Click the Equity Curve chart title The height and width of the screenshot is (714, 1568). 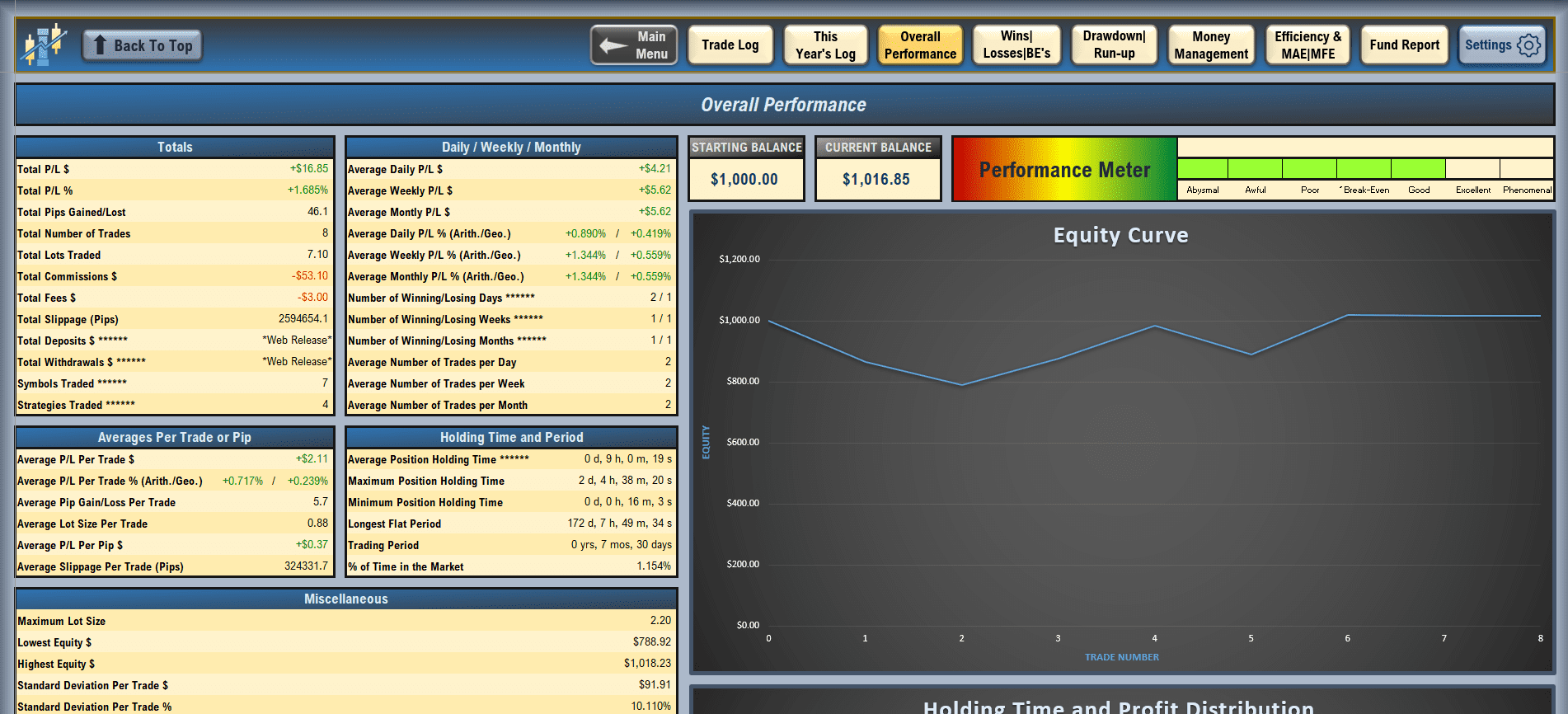(x=1120, y=236)
